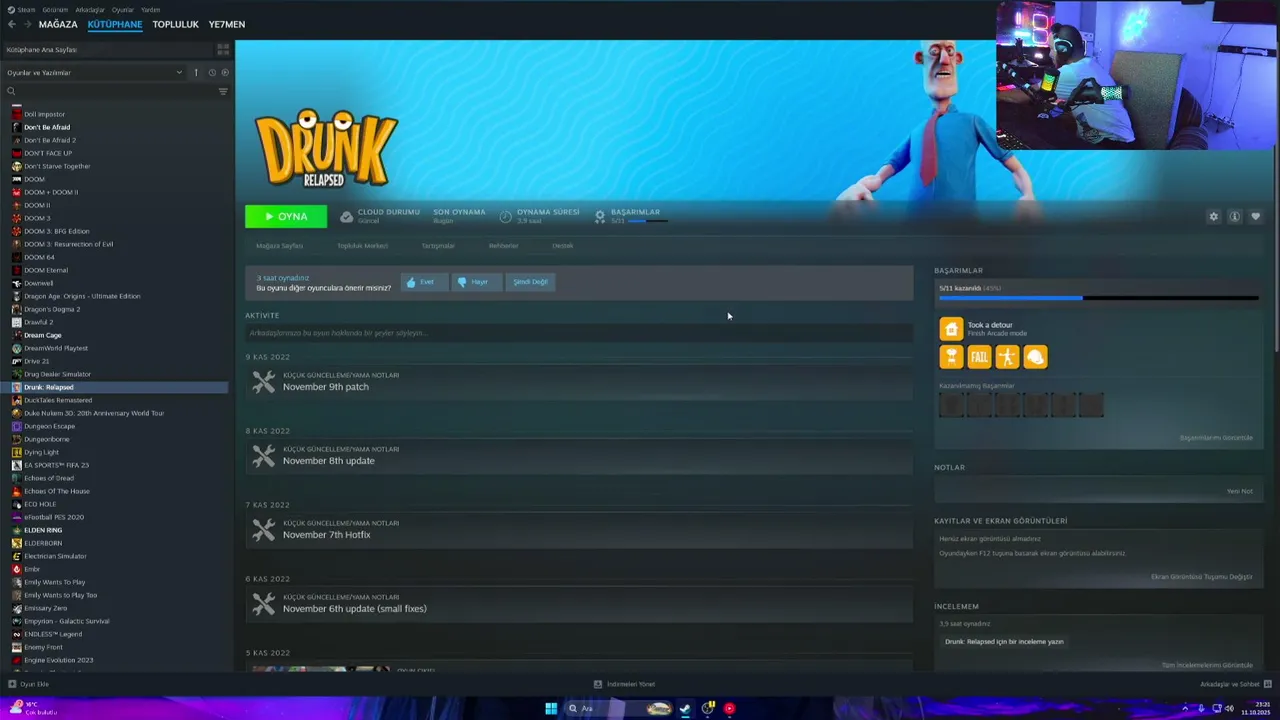
Task: Open the Görünüm menu
Action: click(x=55, y=10)
